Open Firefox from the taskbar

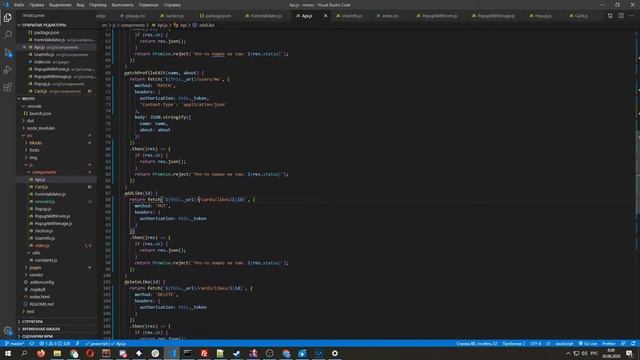tap(41, 353)
